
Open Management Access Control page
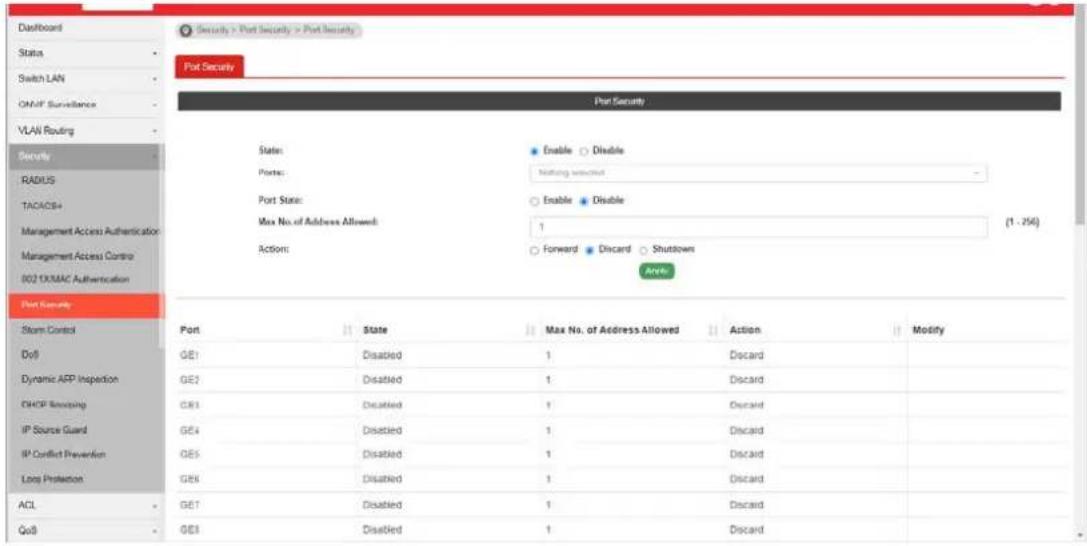pyautogui.click(x=78, y=256)
